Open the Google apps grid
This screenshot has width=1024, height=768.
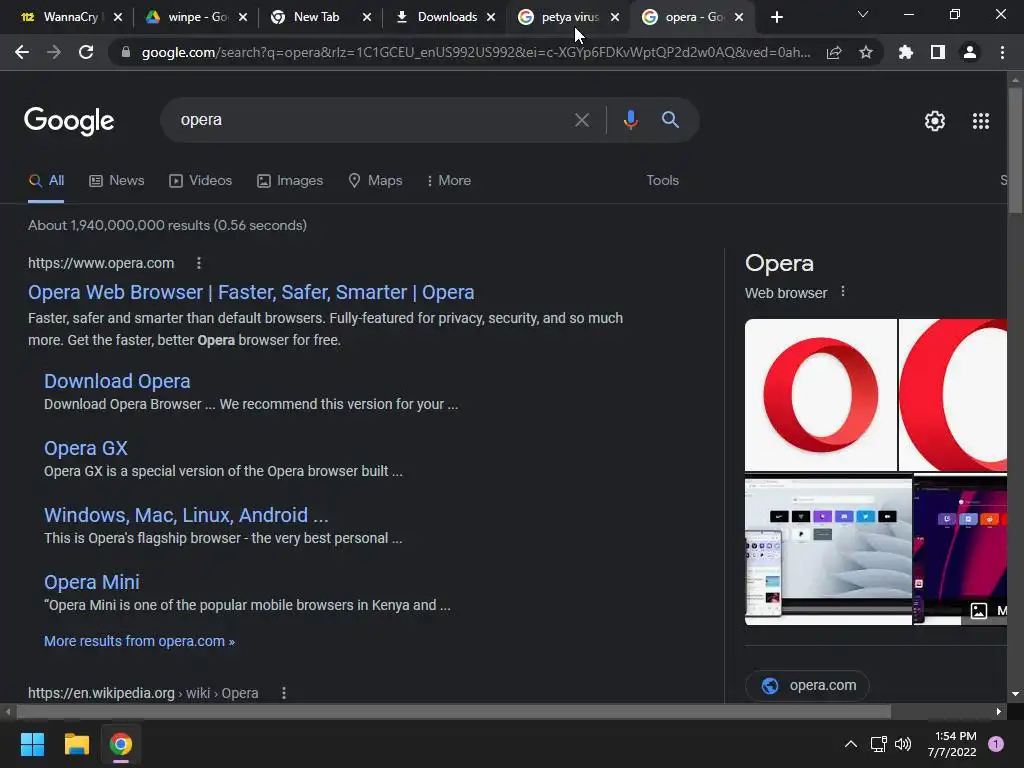point(980,121)
